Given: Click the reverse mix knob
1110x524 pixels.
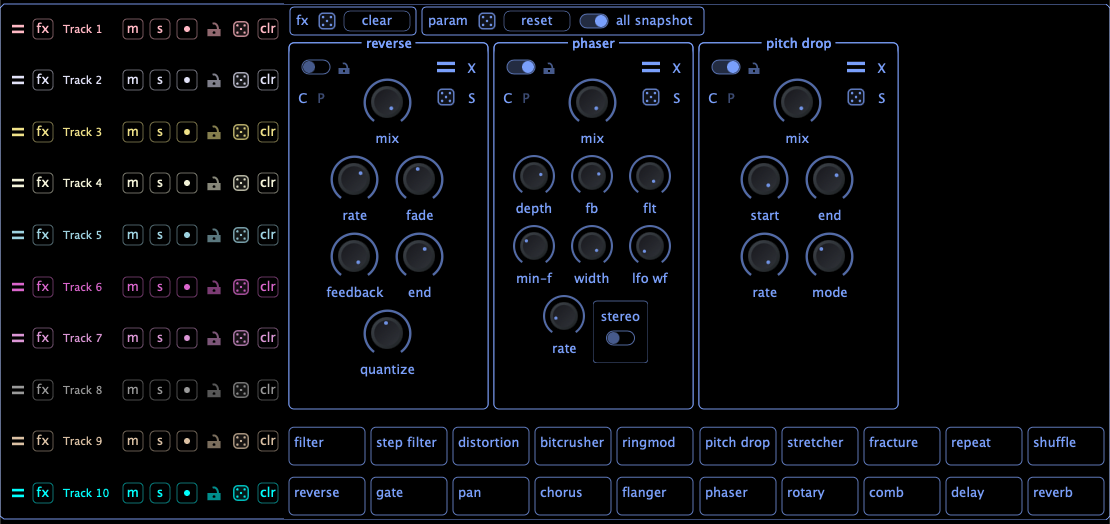Looking at the screenshot, I should 387,102.
